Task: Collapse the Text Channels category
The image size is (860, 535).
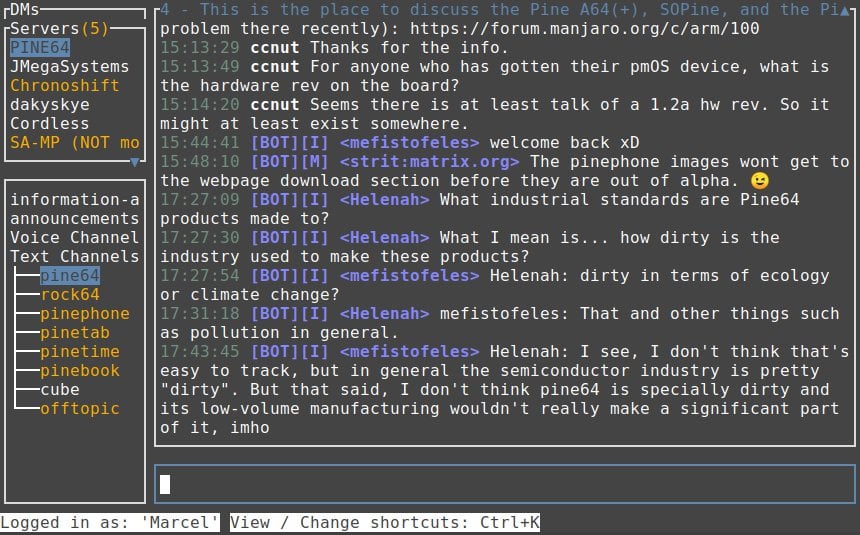Action: click(x=74, y=256)
